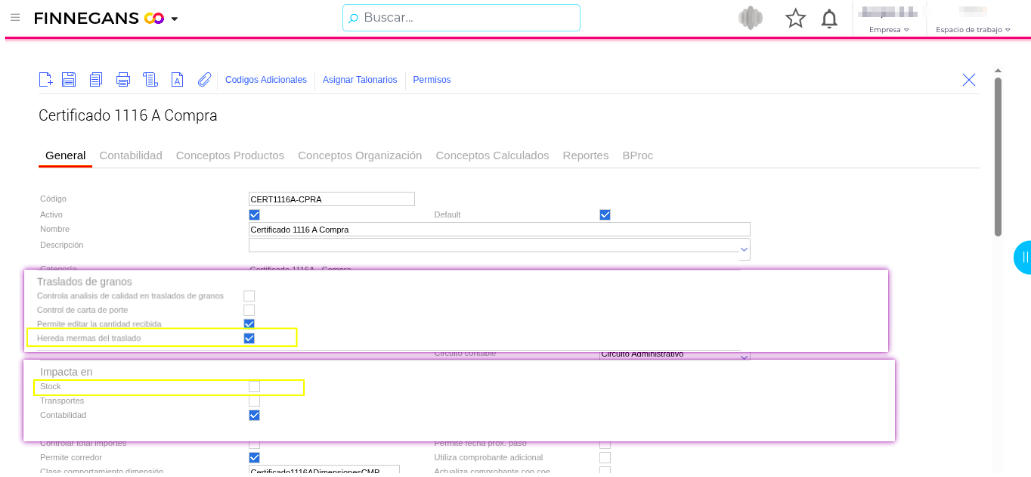Click the scrollbar up arrow

(x=997, y=70)
